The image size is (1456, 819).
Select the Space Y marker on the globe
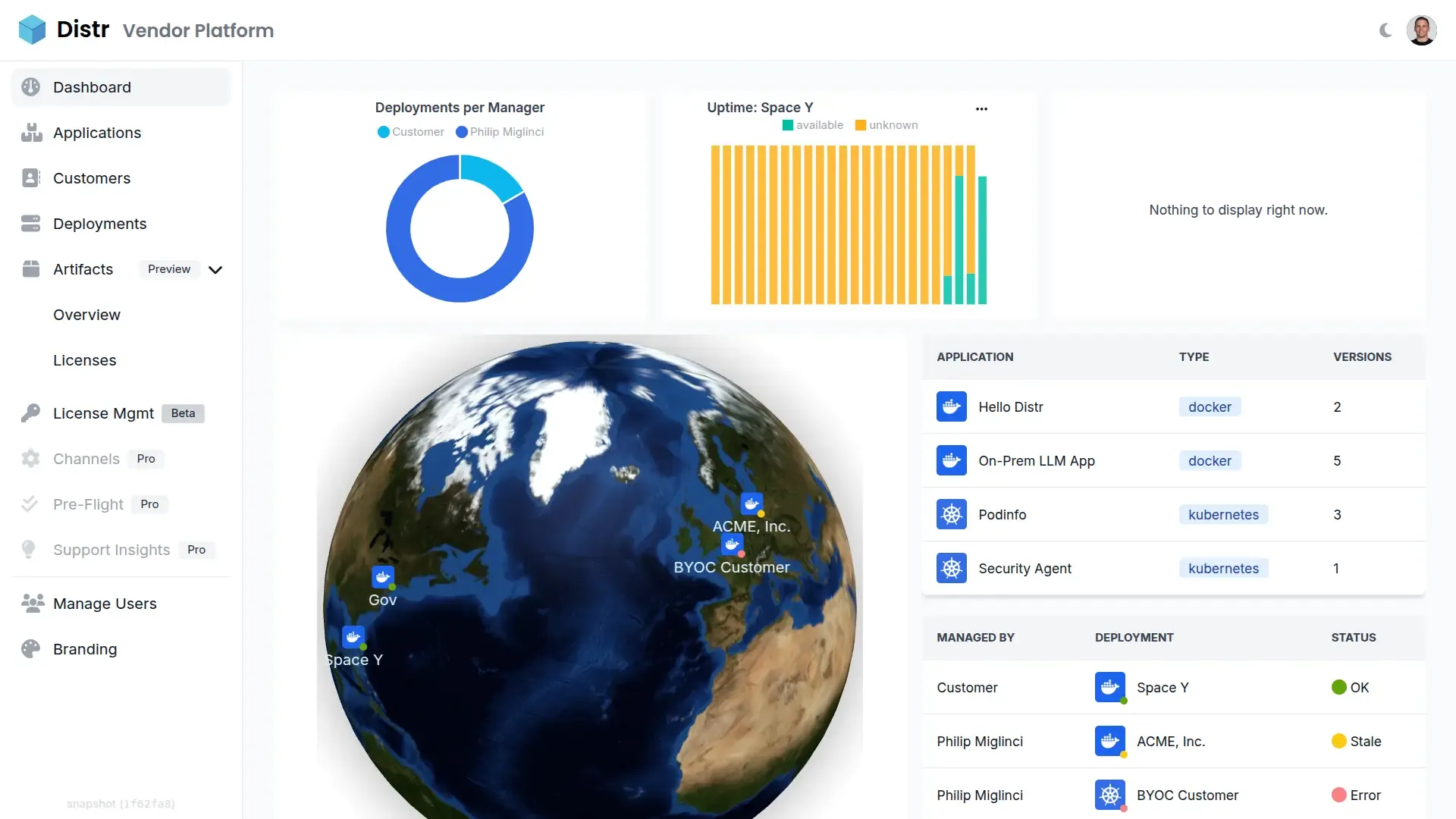coord(353,637)
